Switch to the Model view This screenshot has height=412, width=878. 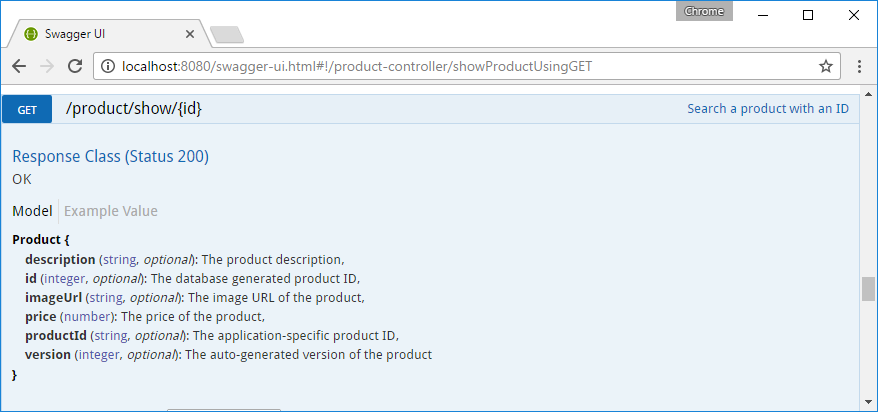(32, 211)
